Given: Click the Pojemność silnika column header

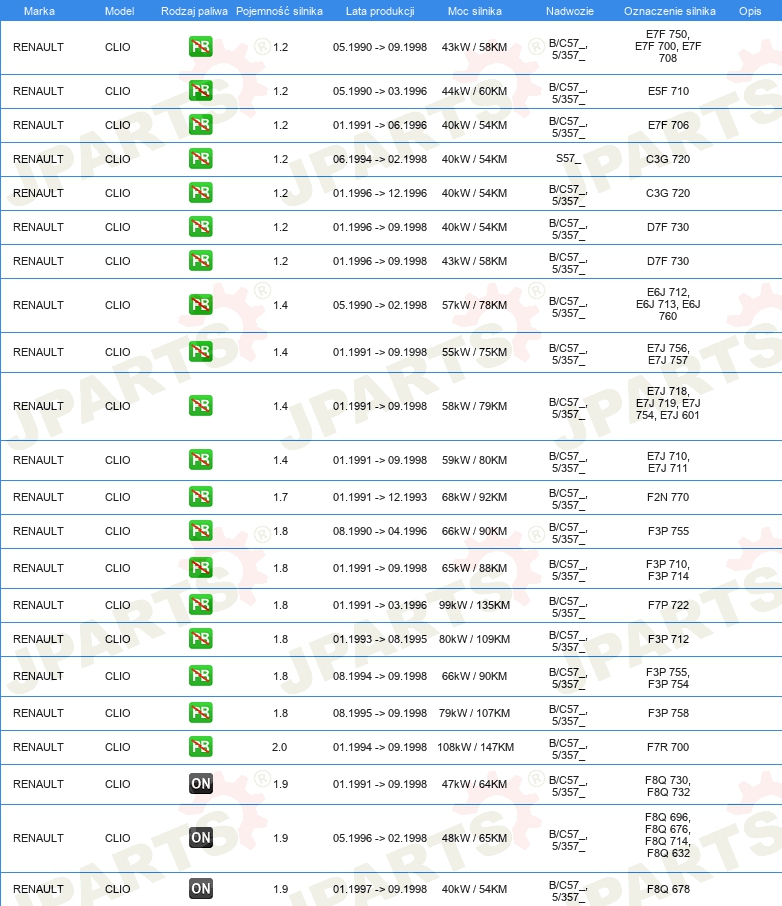Looking at the screenshot, I should 279,11.
